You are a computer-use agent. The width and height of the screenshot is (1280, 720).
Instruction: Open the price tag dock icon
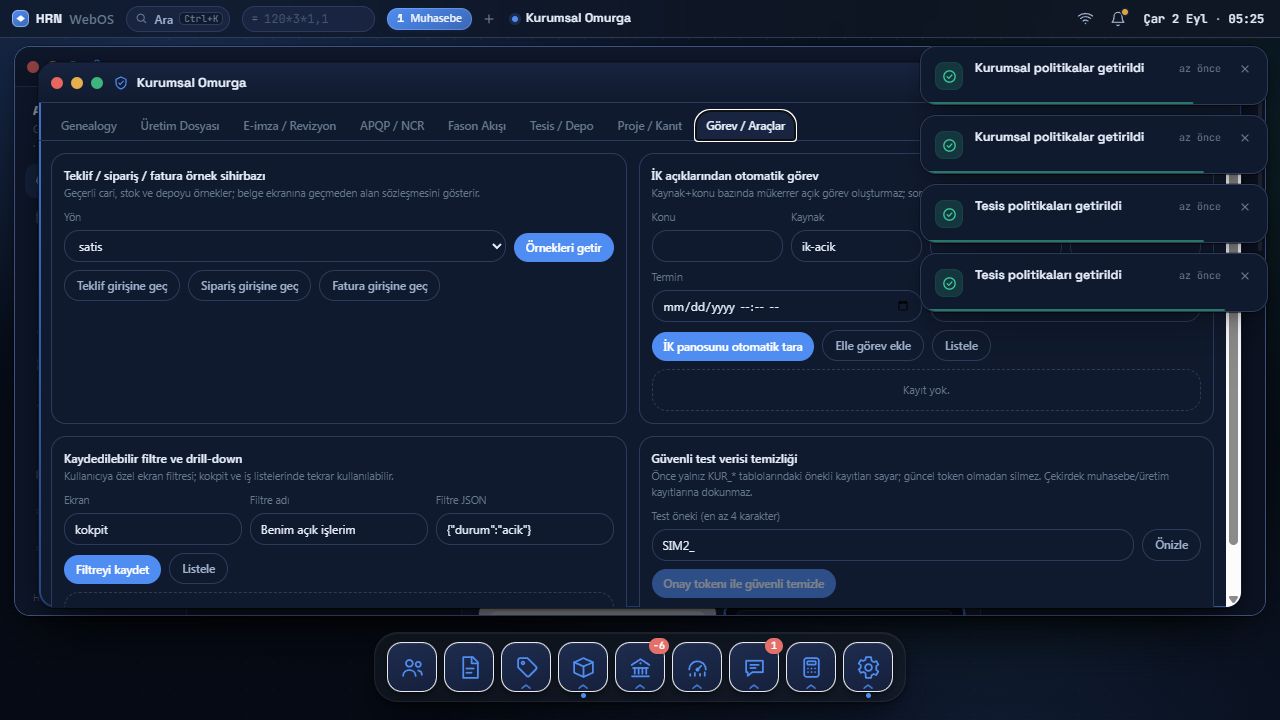pos(526,667)
